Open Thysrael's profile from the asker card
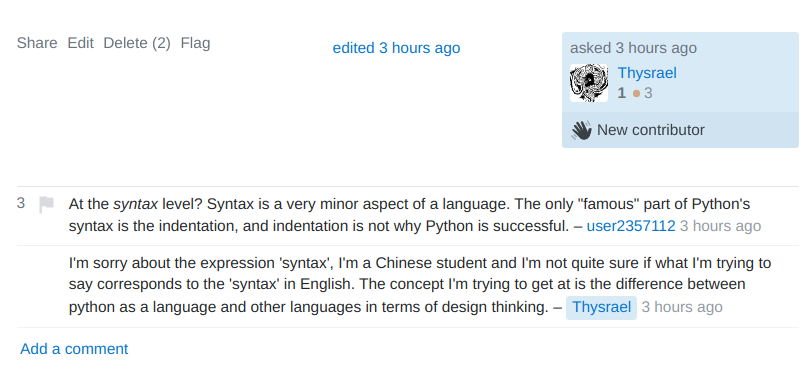Viewport: 806px width, 382px height. [647, 73]
